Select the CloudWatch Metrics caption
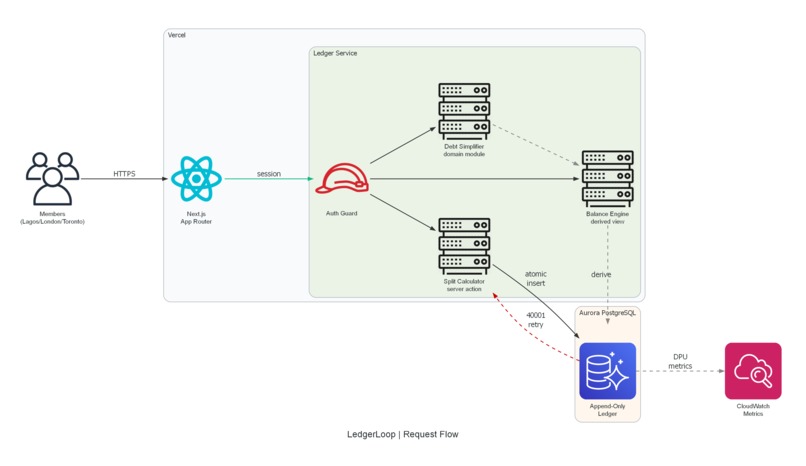 tap(753, 409)
